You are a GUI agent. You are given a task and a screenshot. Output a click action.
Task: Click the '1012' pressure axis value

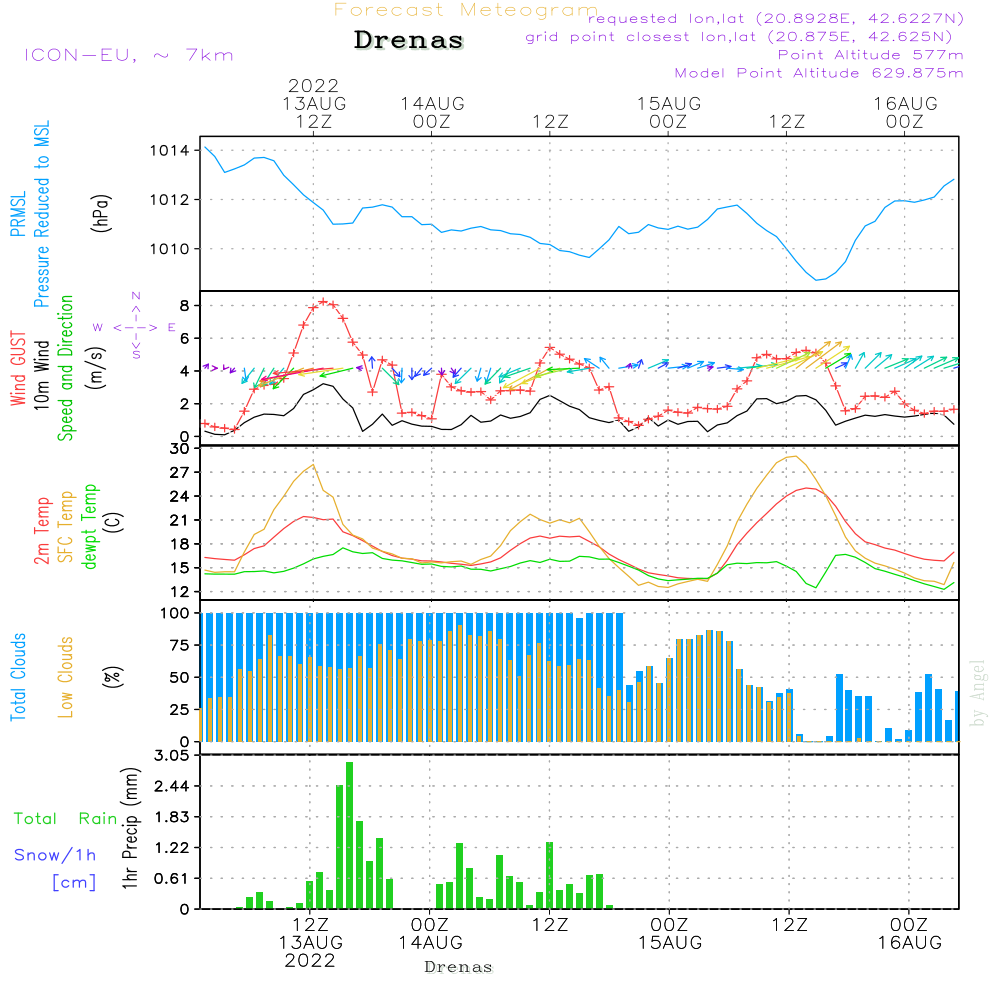pyautogui.click(x=170, y=200)
